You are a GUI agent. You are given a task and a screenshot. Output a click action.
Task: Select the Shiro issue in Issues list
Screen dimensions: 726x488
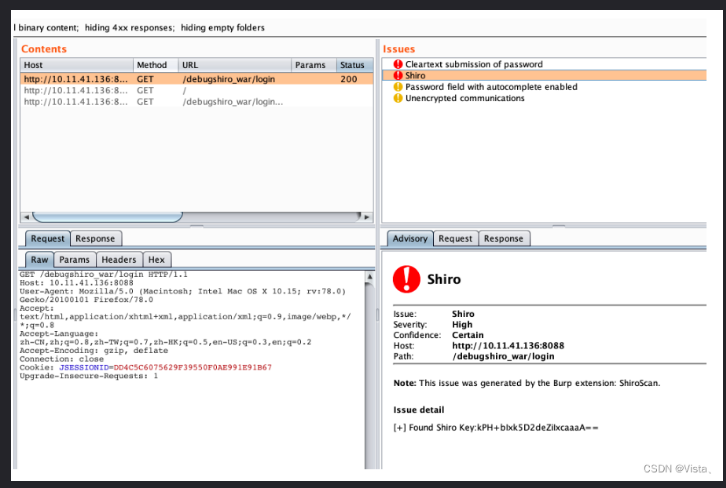pyautogui.click(x=544, y=75)
